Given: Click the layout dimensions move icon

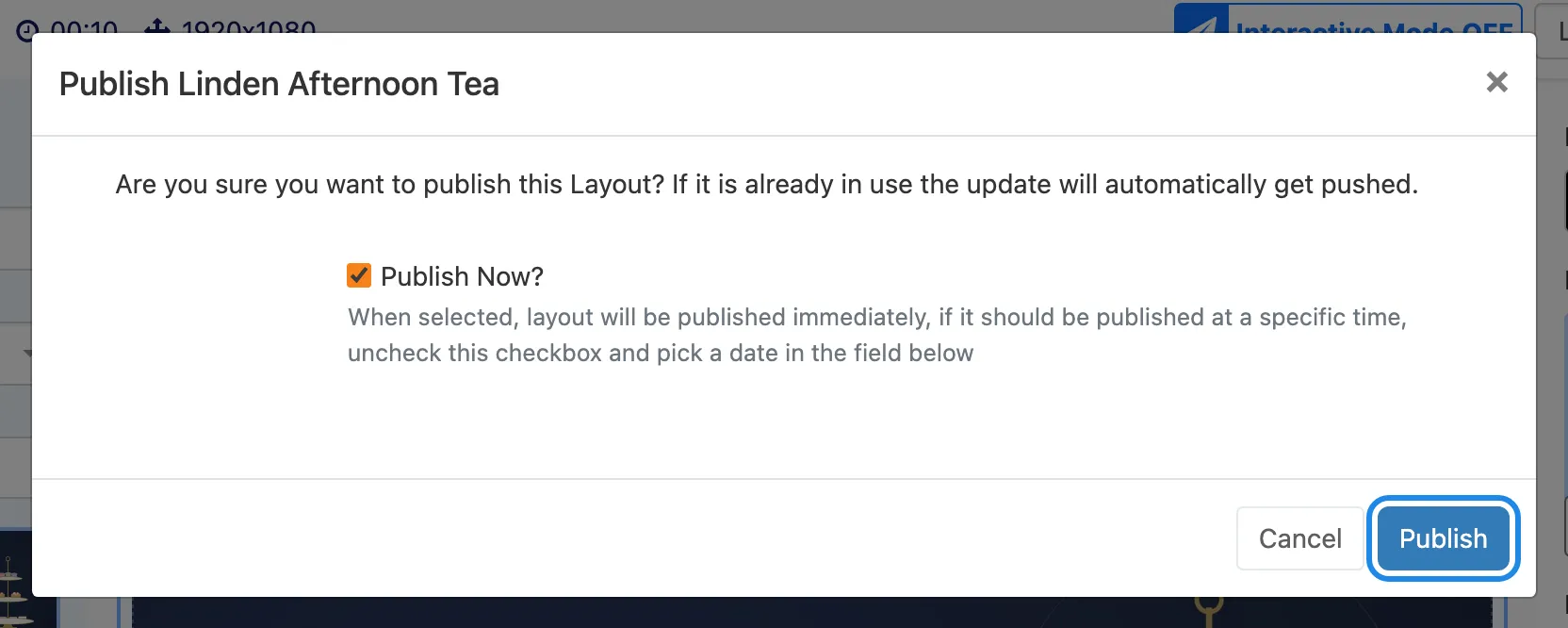Looking at the screenshot, I should [156, 27].
